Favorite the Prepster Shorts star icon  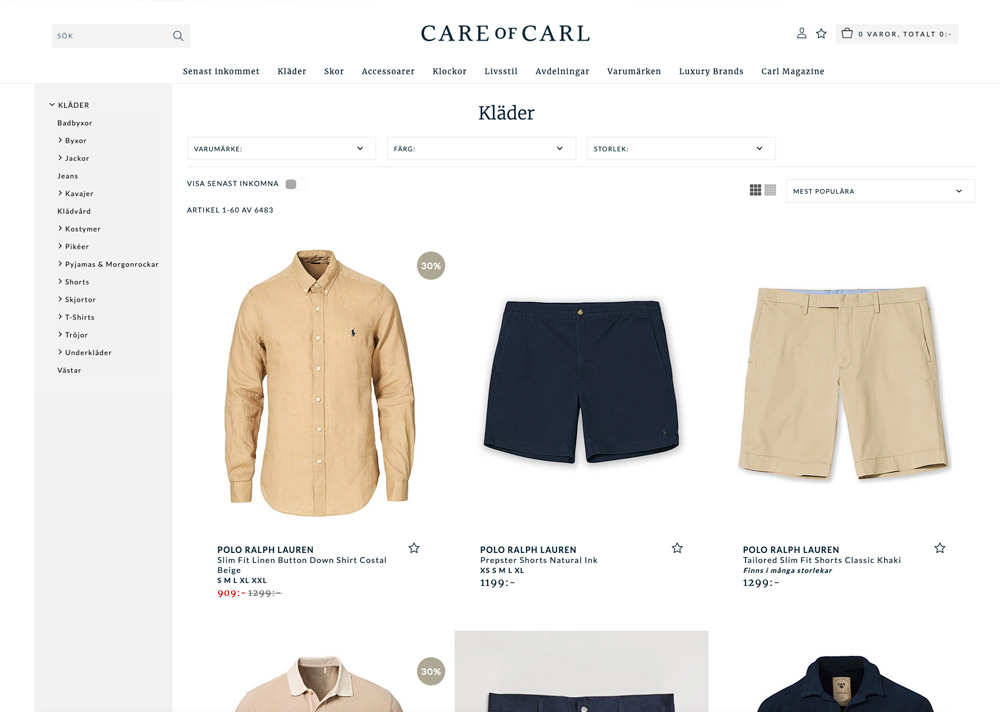tap(677, 548)
